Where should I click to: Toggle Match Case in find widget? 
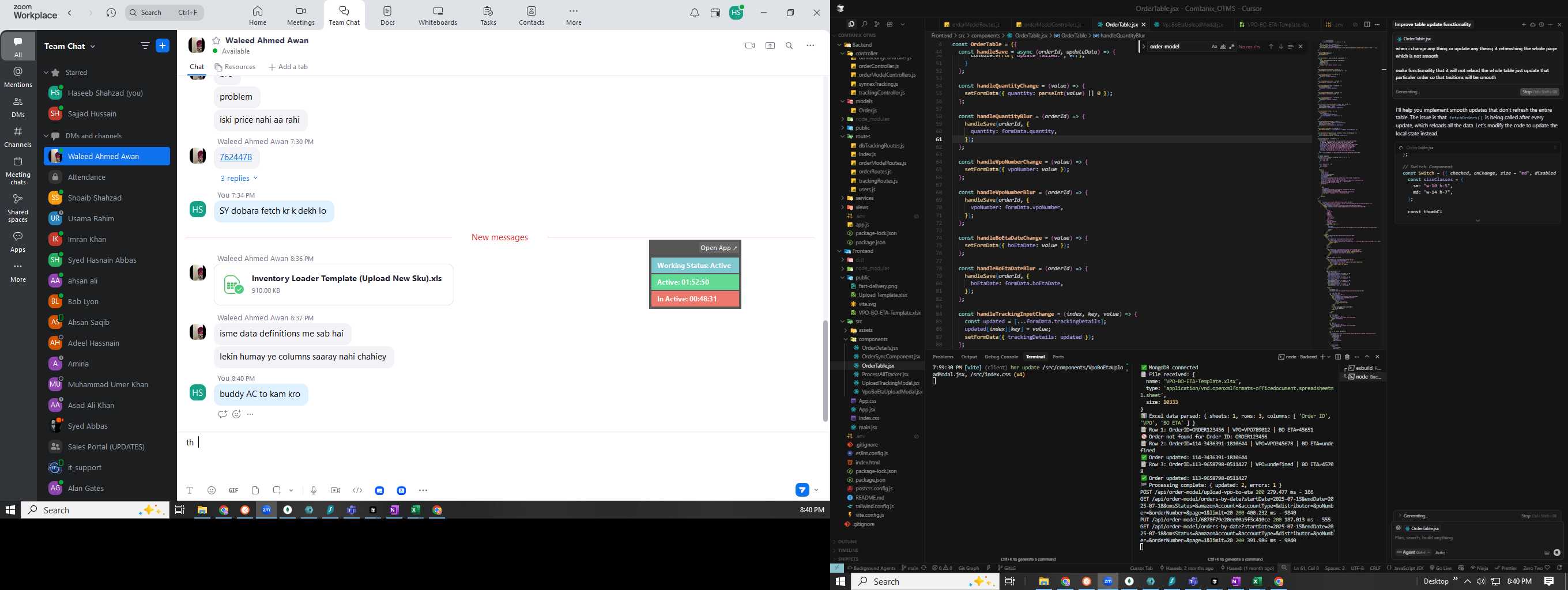click(1215, 47)
